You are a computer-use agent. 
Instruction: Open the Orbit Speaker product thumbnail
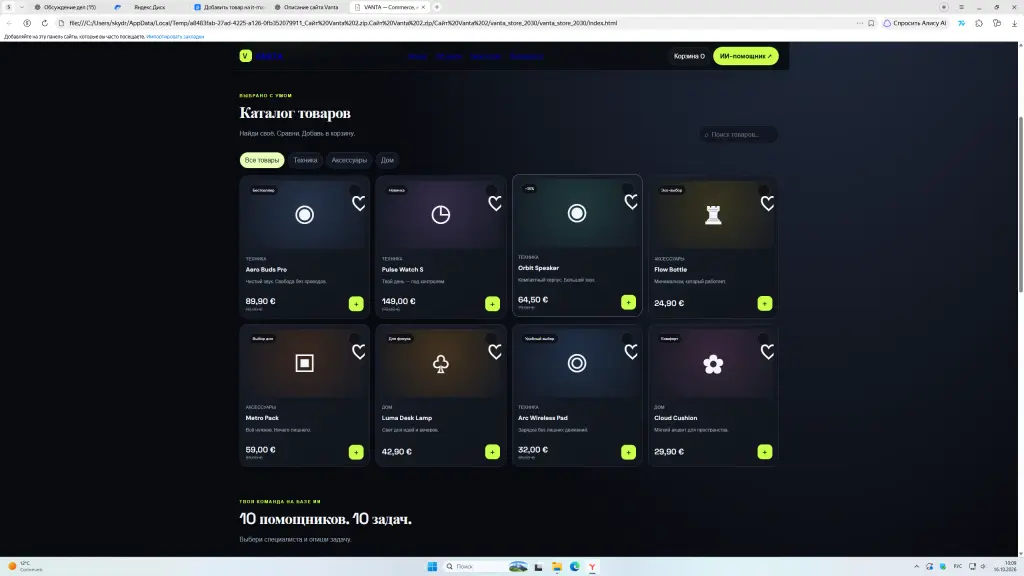(x=577, y=213)
